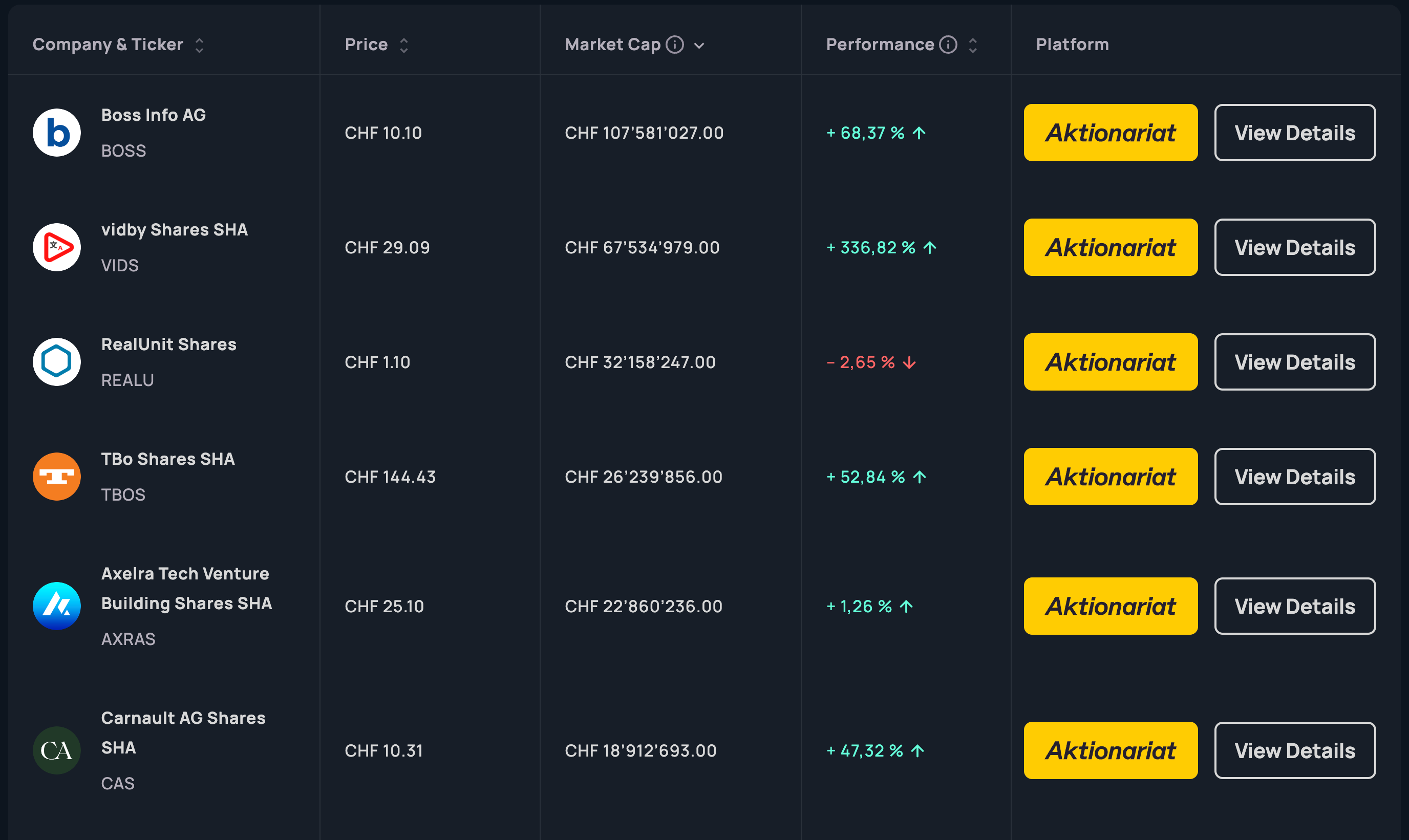View Details for RealUnit Shares
Image resolution: width=1409 pixels, height=840 pixels.
(x=1294, y=362)
